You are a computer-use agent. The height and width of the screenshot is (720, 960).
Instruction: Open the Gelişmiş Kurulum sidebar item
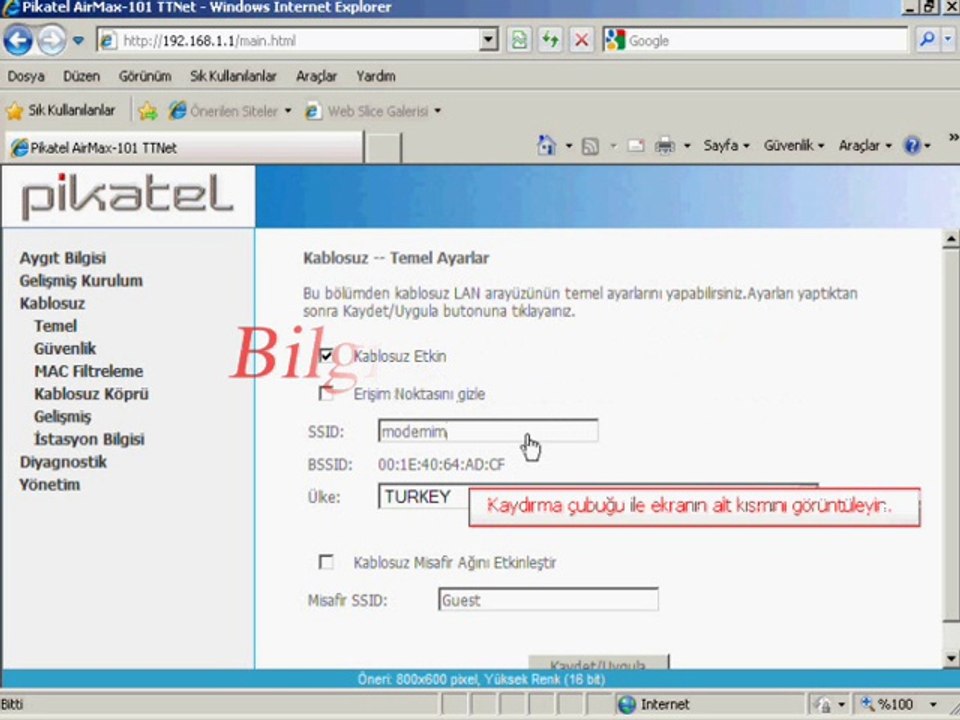pos(81,280)
